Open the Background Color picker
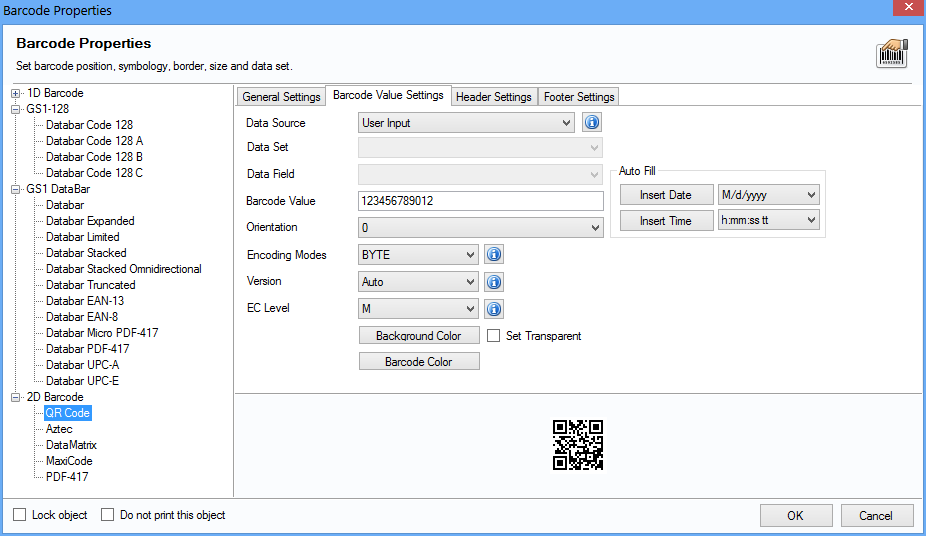The width and height of the screenshot is (926, 536). (x=419, y=336)
